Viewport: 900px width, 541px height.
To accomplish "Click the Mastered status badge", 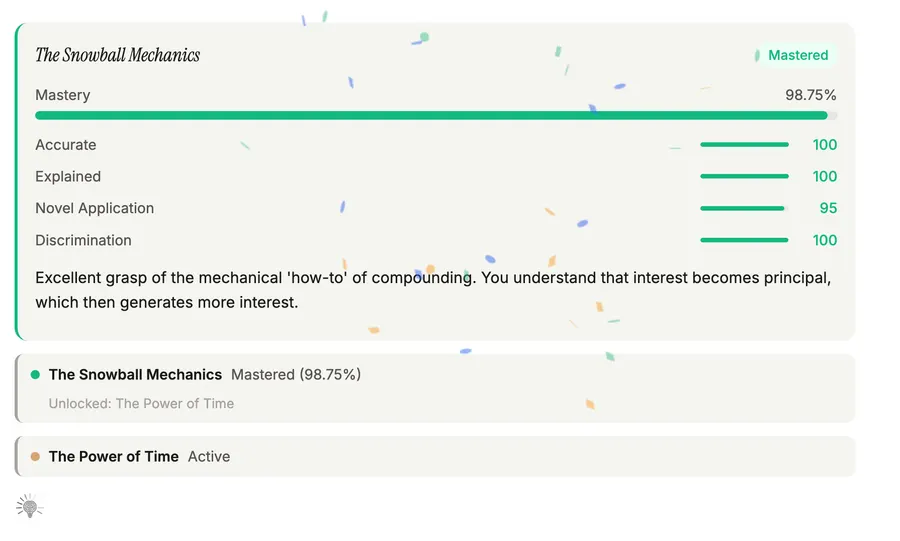I will point(792,55).
